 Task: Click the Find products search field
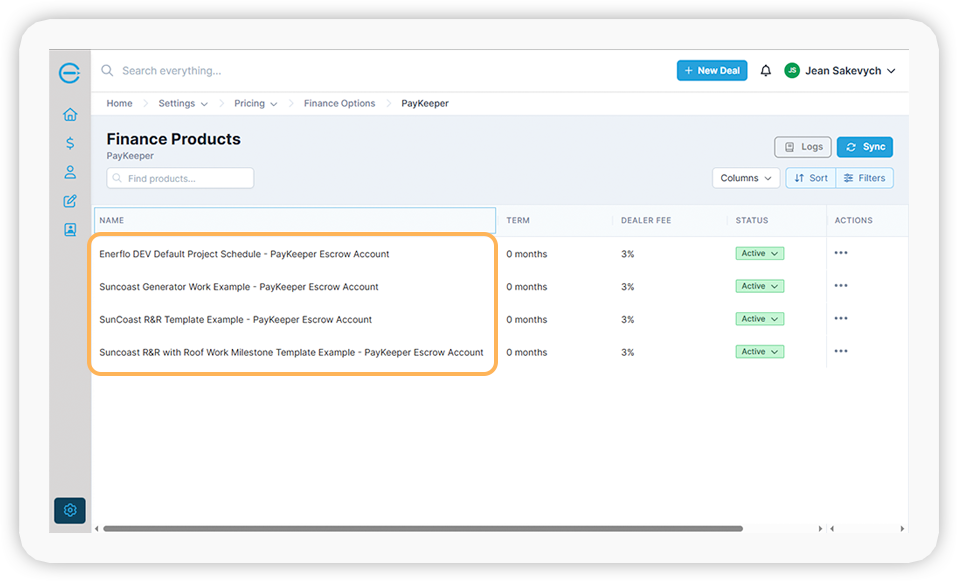pyautogui.click(x=179, y=177)
